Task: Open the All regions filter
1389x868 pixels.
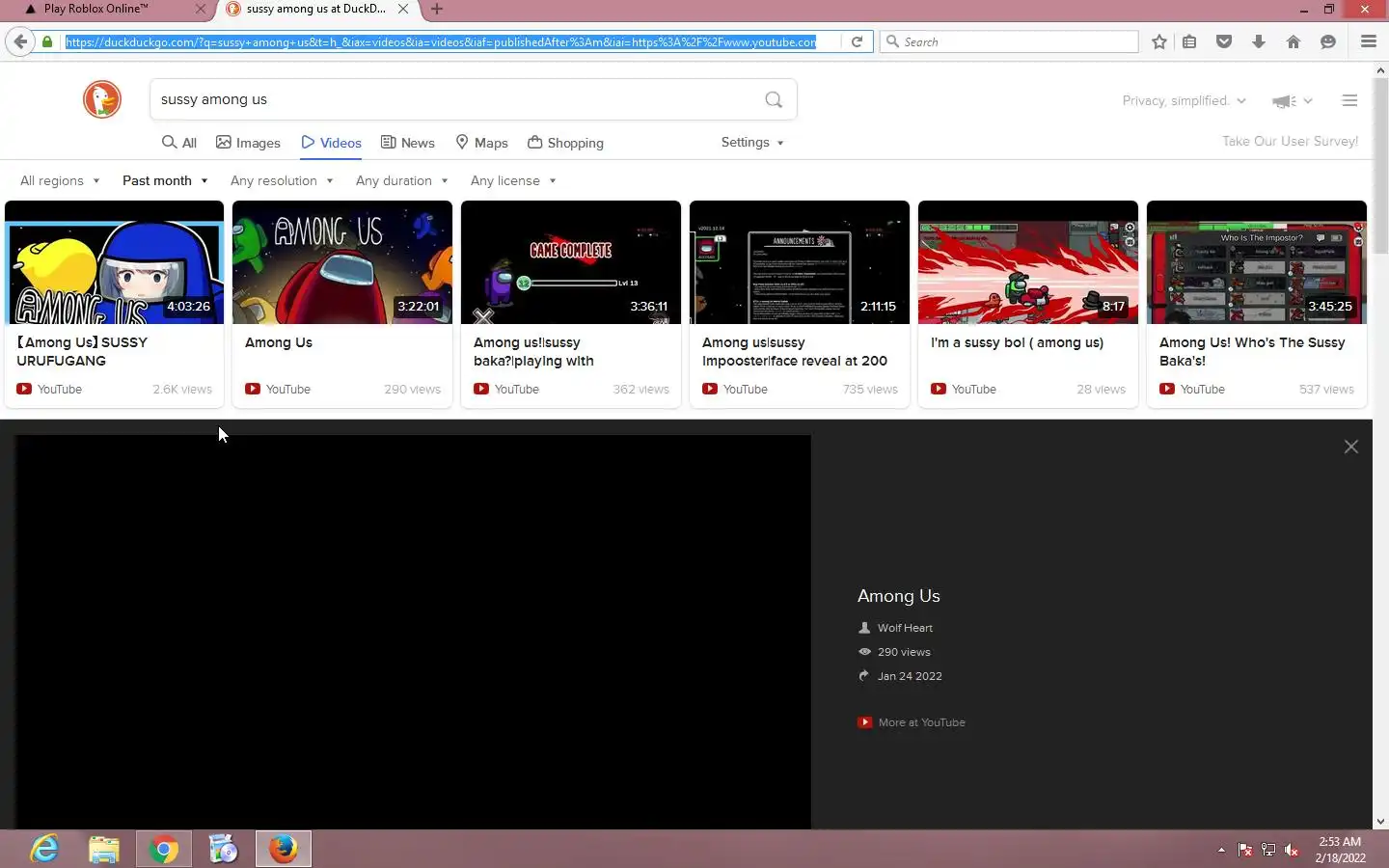Action: click(x=60, y=180)
